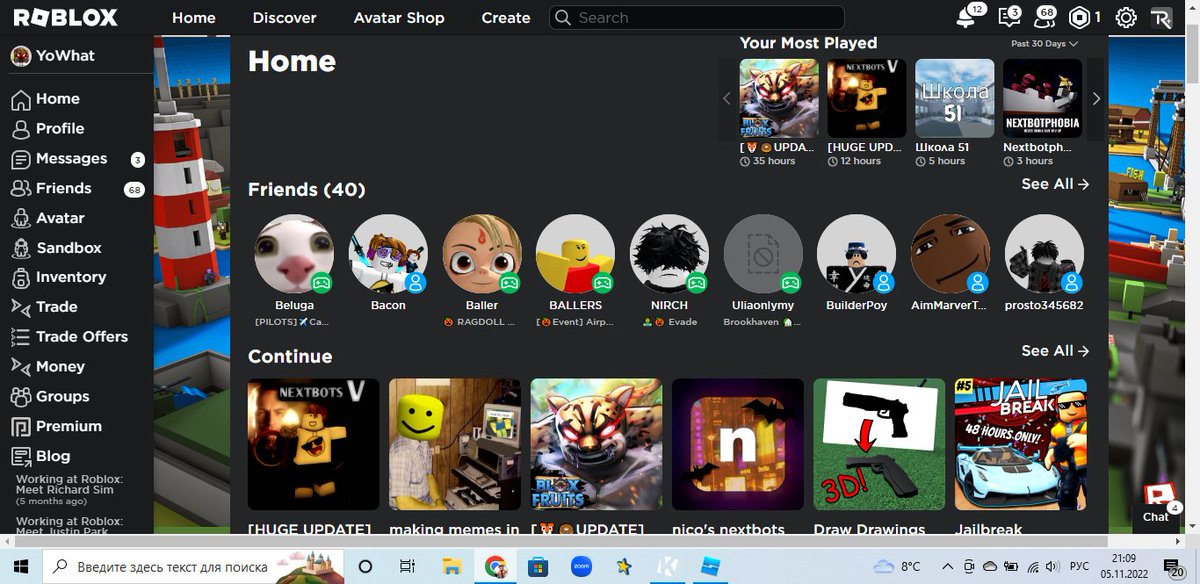Image resolution: width=1200 pixels, height=584 pixels.
Task: Open making memes game in Continue
Action: (x=455, y=444)
